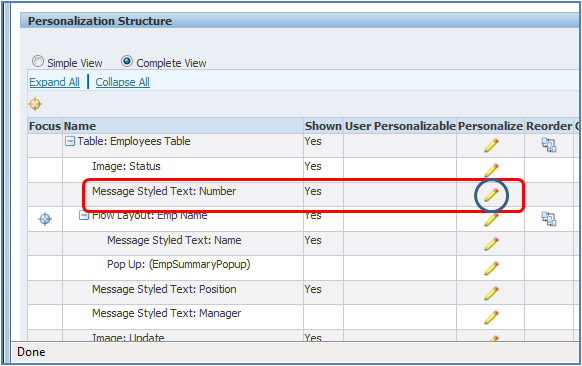Select the 'Table: Employees Table' row name

tap(134, 141)
